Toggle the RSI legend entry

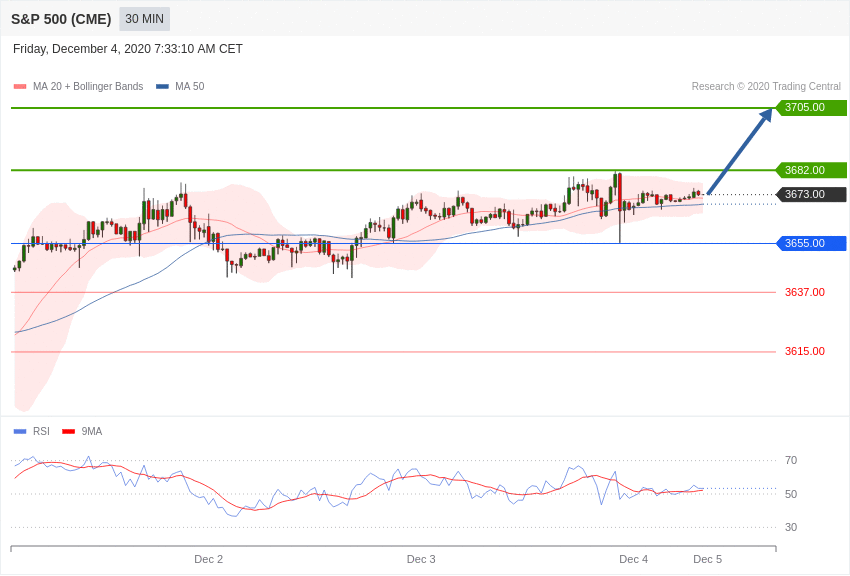31,431
